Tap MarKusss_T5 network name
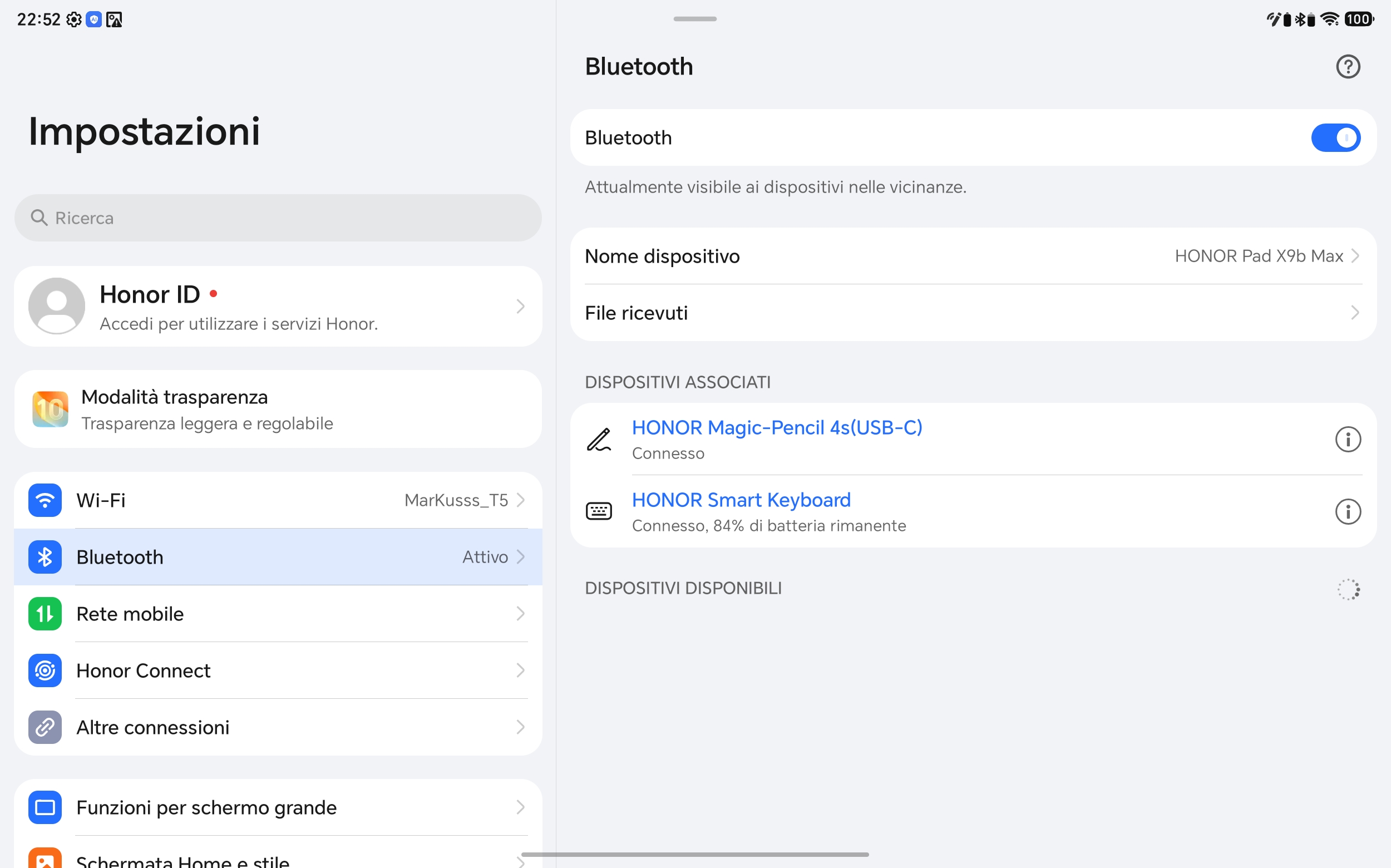Viewport: 1391px width, 868px height. [456, 500]
